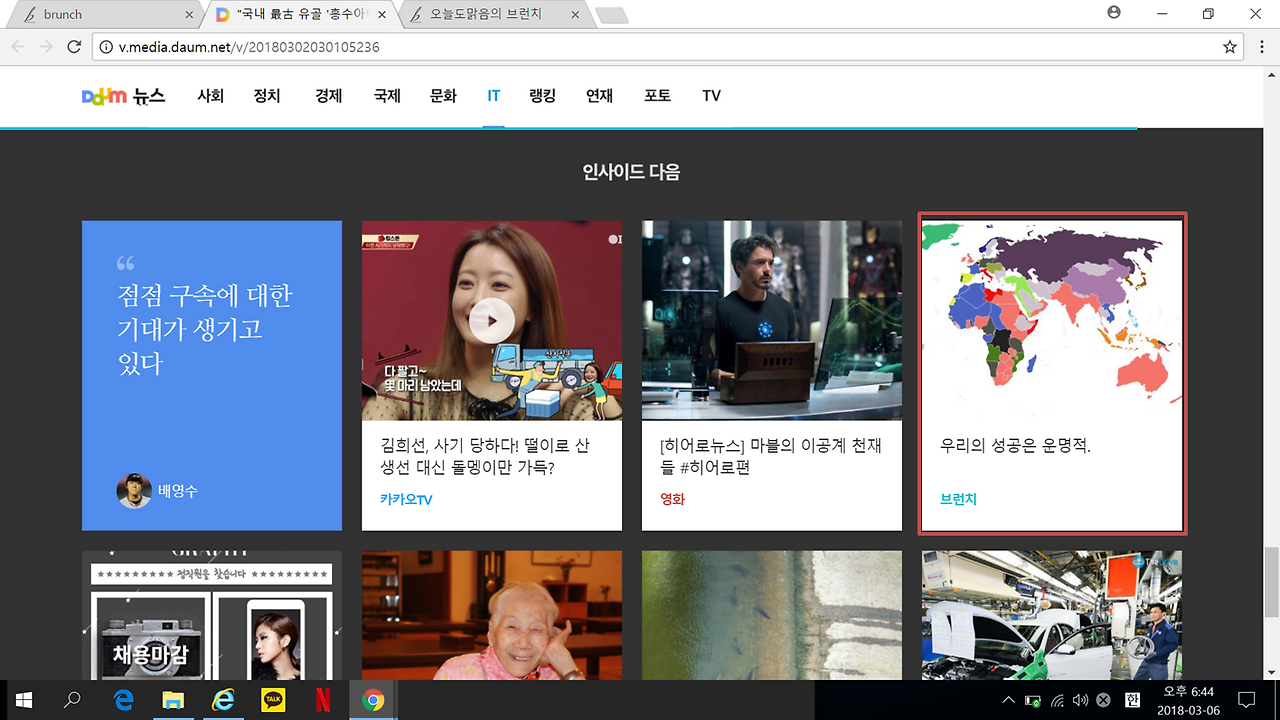The image size is (1280, 720).
Task: Open the 우리의 성공은 운명적 article
Action: click(x=1015, y=445)
